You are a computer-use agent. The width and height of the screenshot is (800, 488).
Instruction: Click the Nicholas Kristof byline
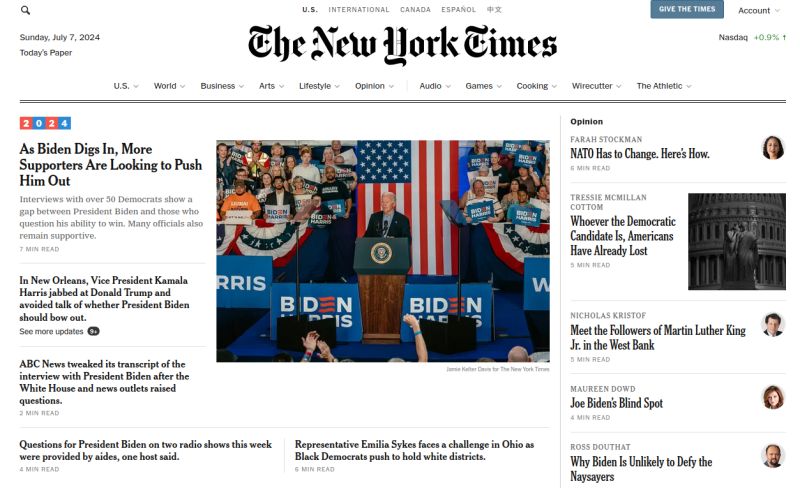[608, 315]
